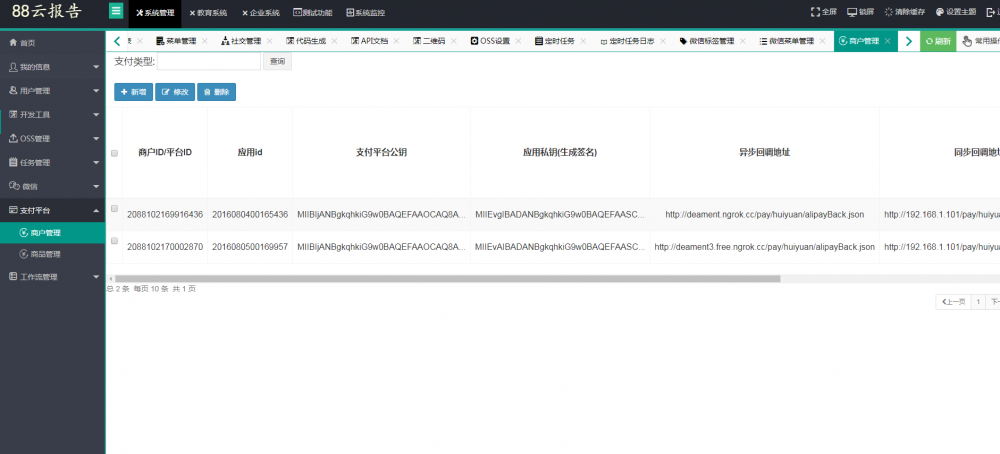
Task: Click the green 刷新 refresh button
Action: pos(938,41)
